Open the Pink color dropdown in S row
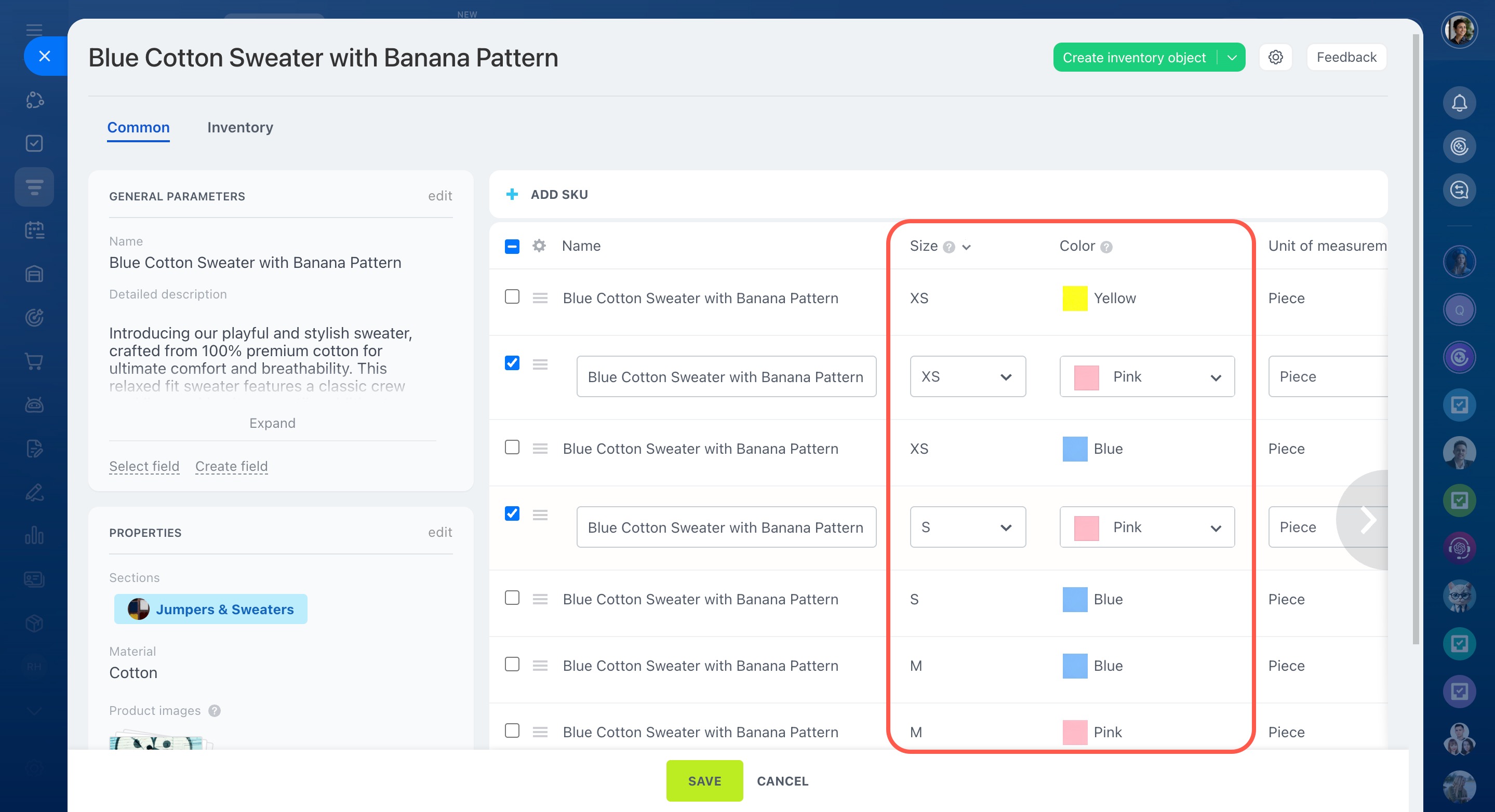The height and width of the screenshot is (812, 1495). pos(1146,527)
